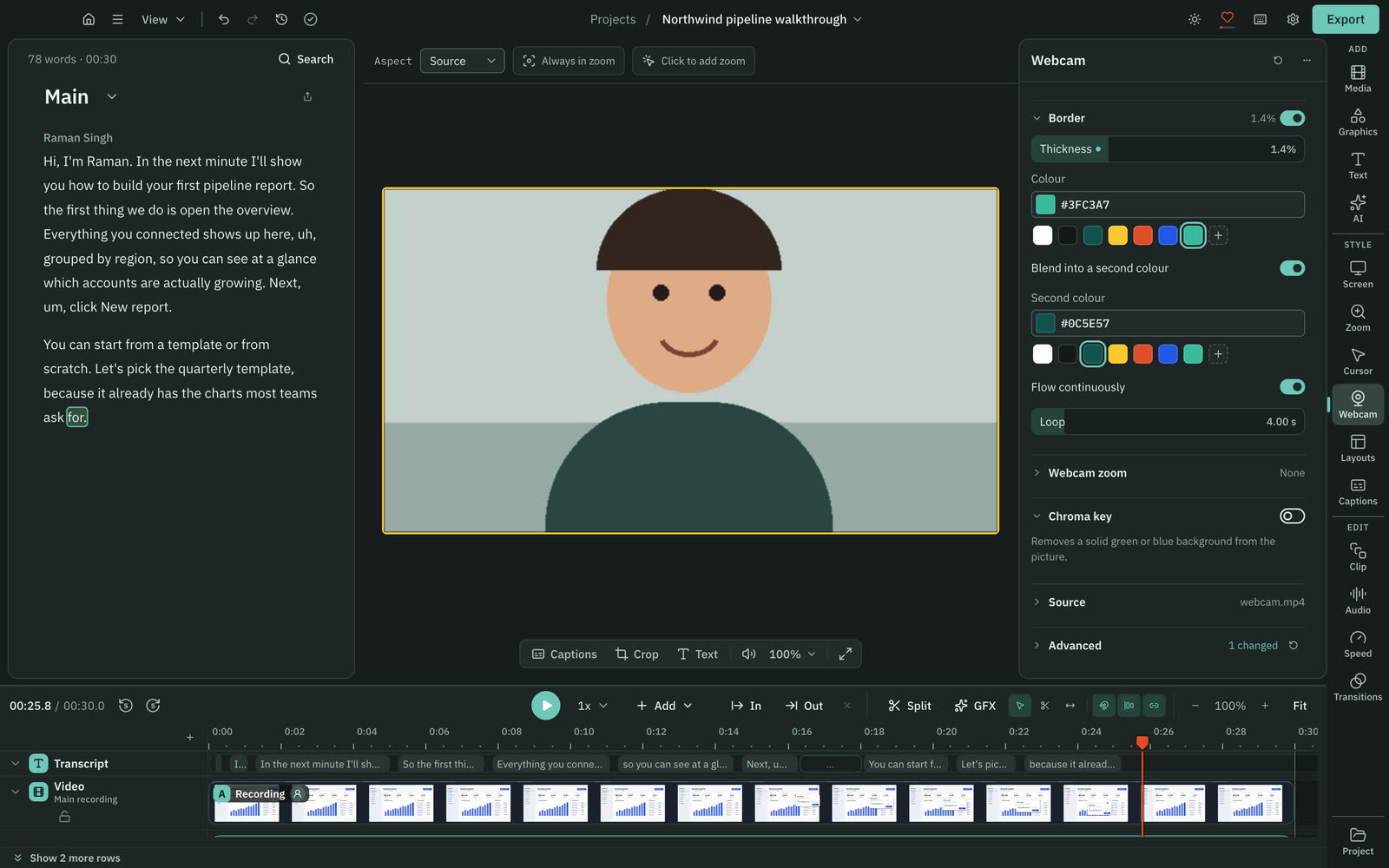Open the Project panel

(1358, 841)
